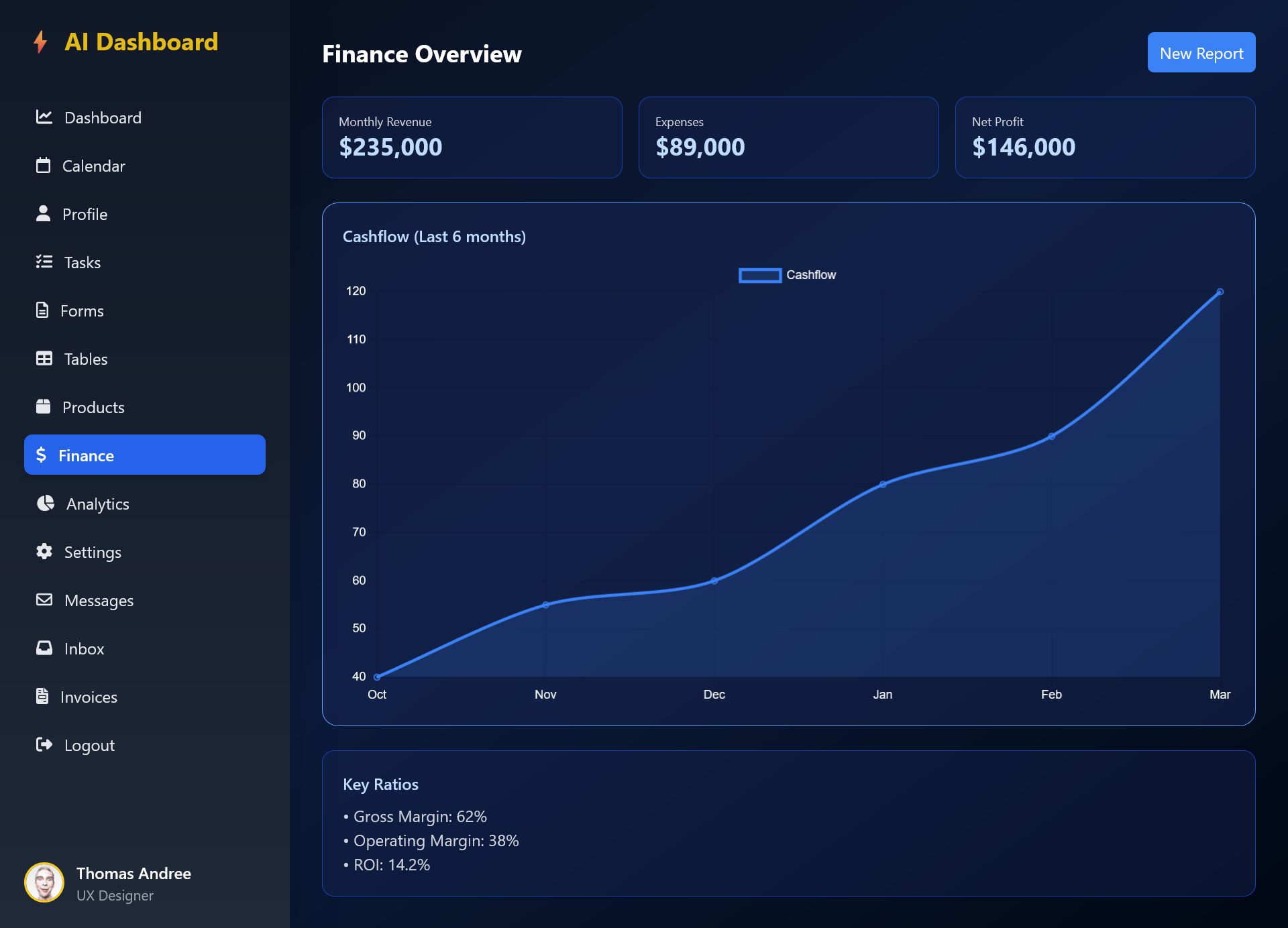This screenshot has height=928, width=1288.
Task: Click the UX Designer role text
Action: (115, 896)
